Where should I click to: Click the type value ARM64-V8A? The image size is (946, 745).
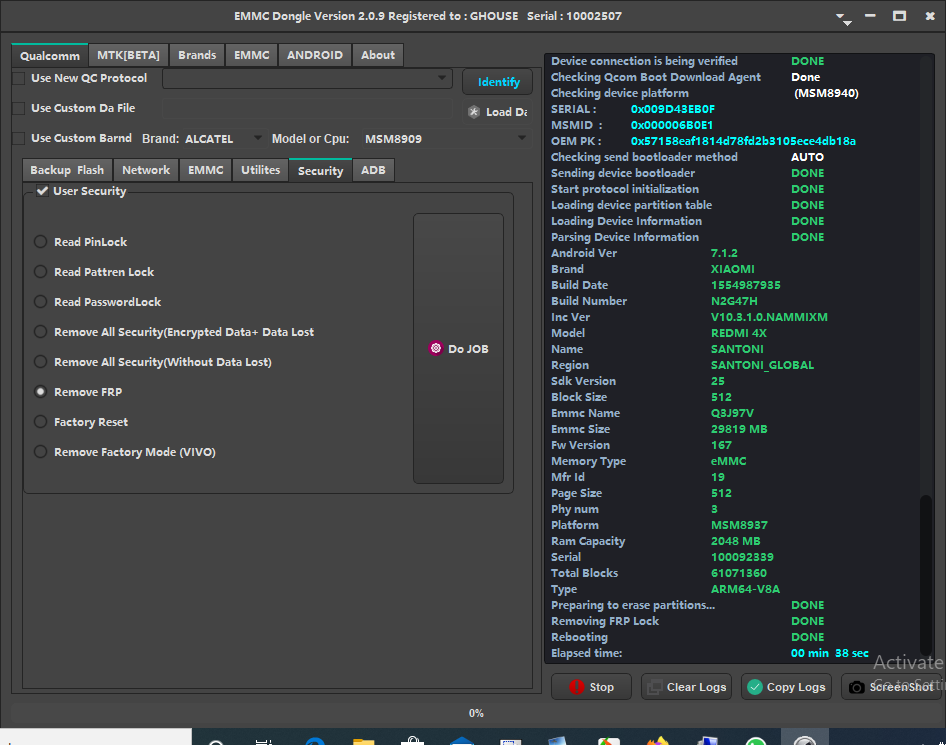tap(745, 589)
